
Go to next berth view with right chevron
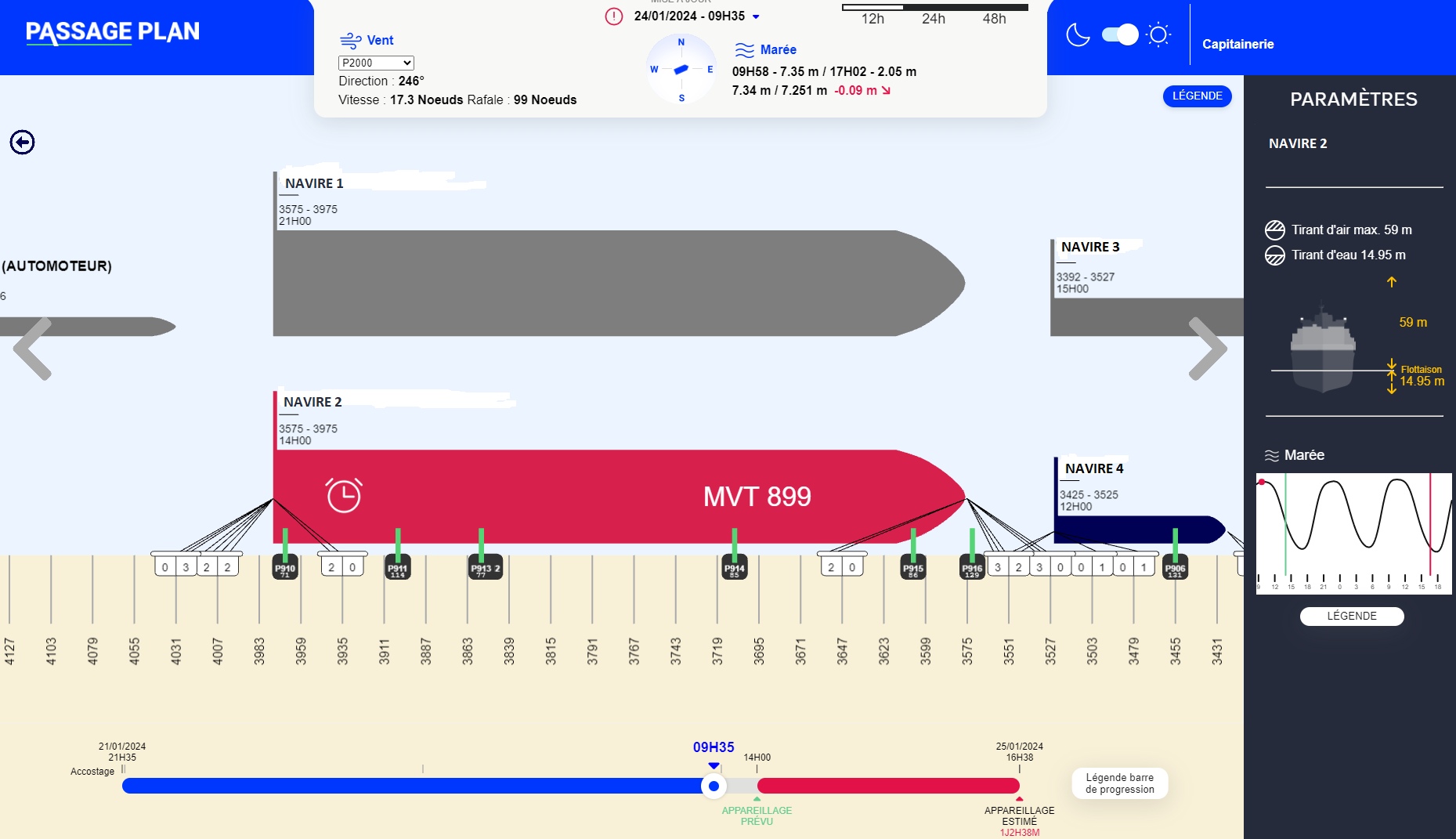[1208, 349]
